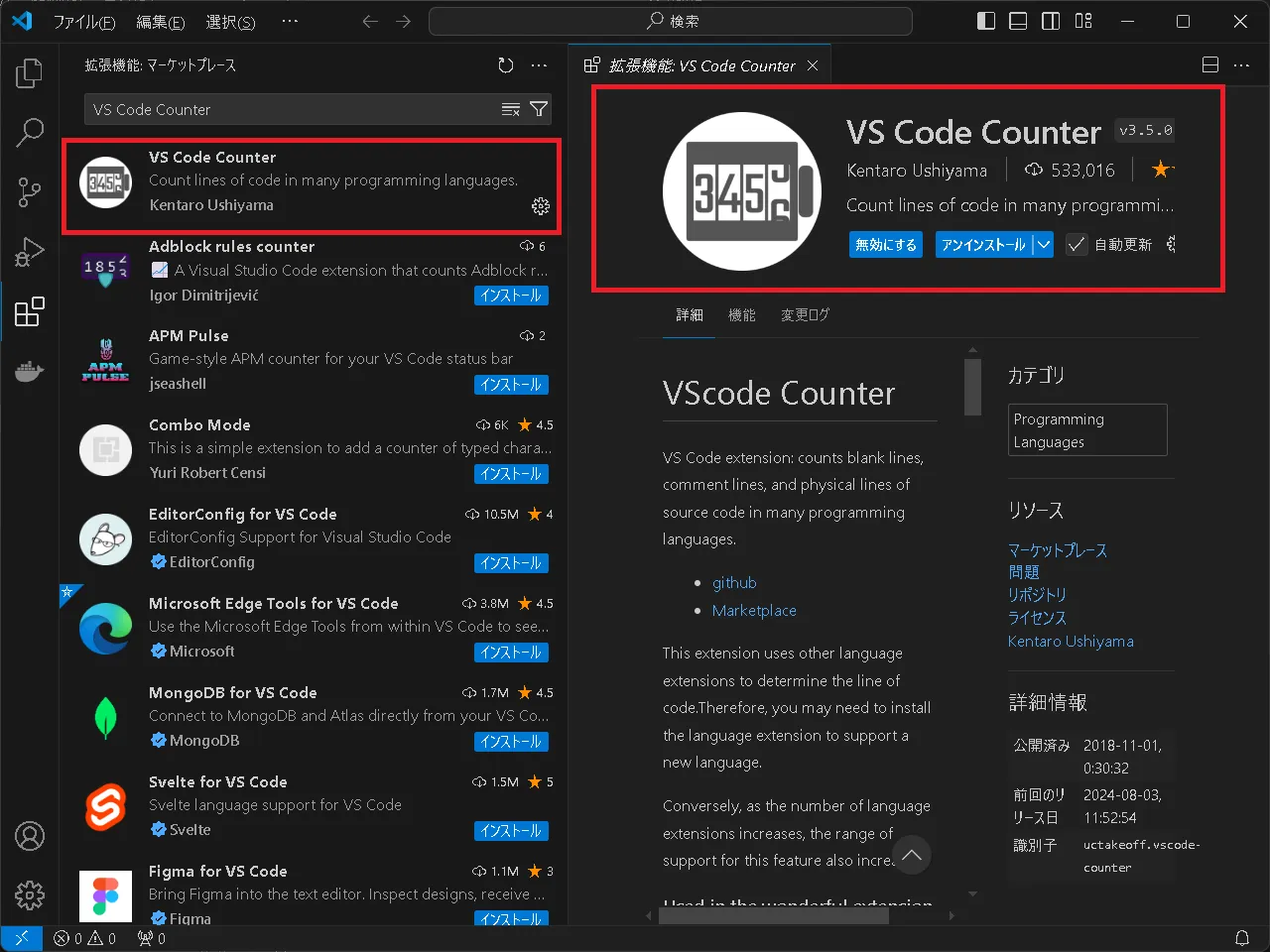This screenshot has height=952, width=1270.
Task: Switch to the 詳細 tab
Action: [x=690, y=314]
